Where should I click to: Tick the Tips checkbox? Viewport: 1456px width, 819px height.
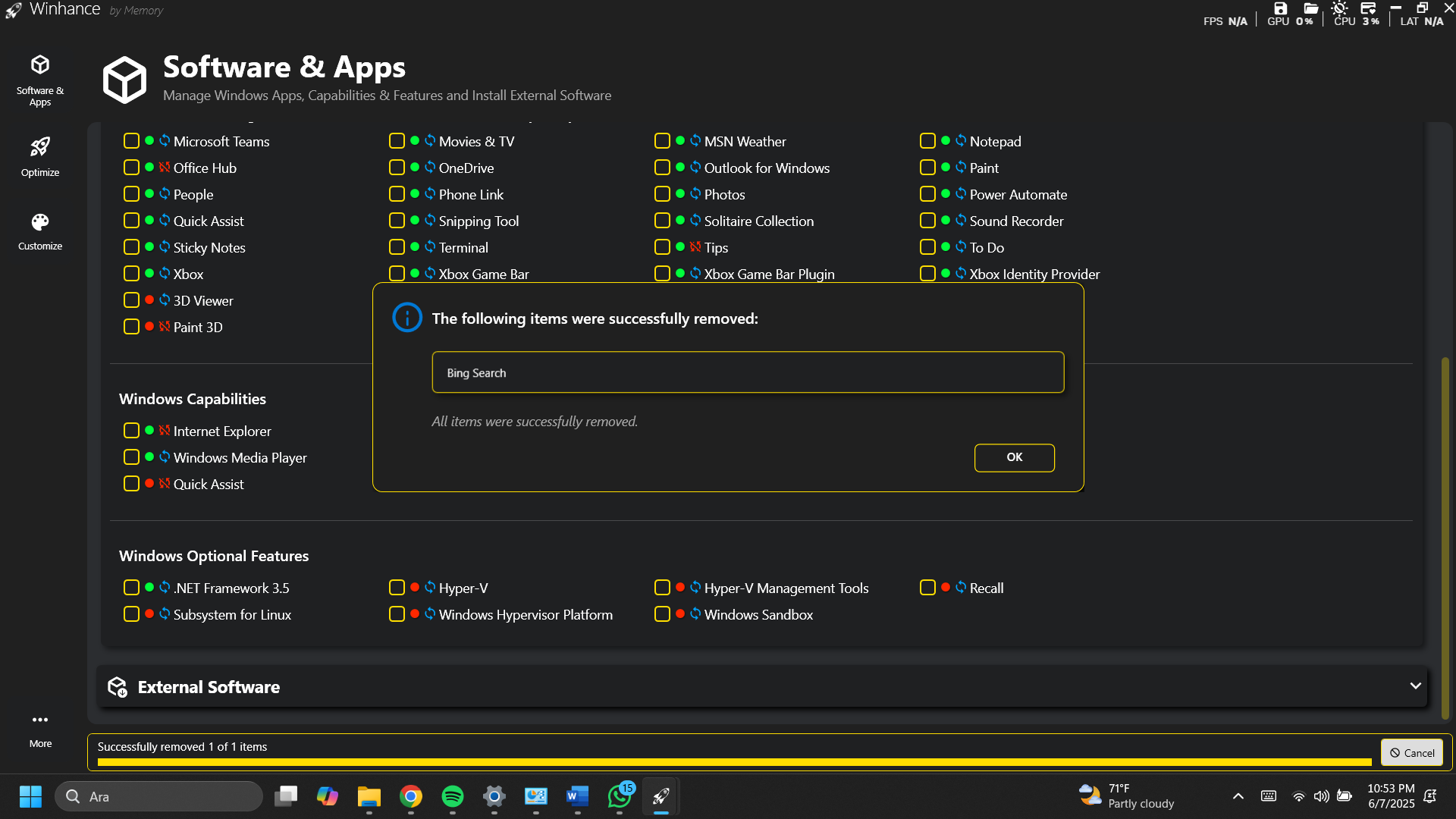coord(662,247)
